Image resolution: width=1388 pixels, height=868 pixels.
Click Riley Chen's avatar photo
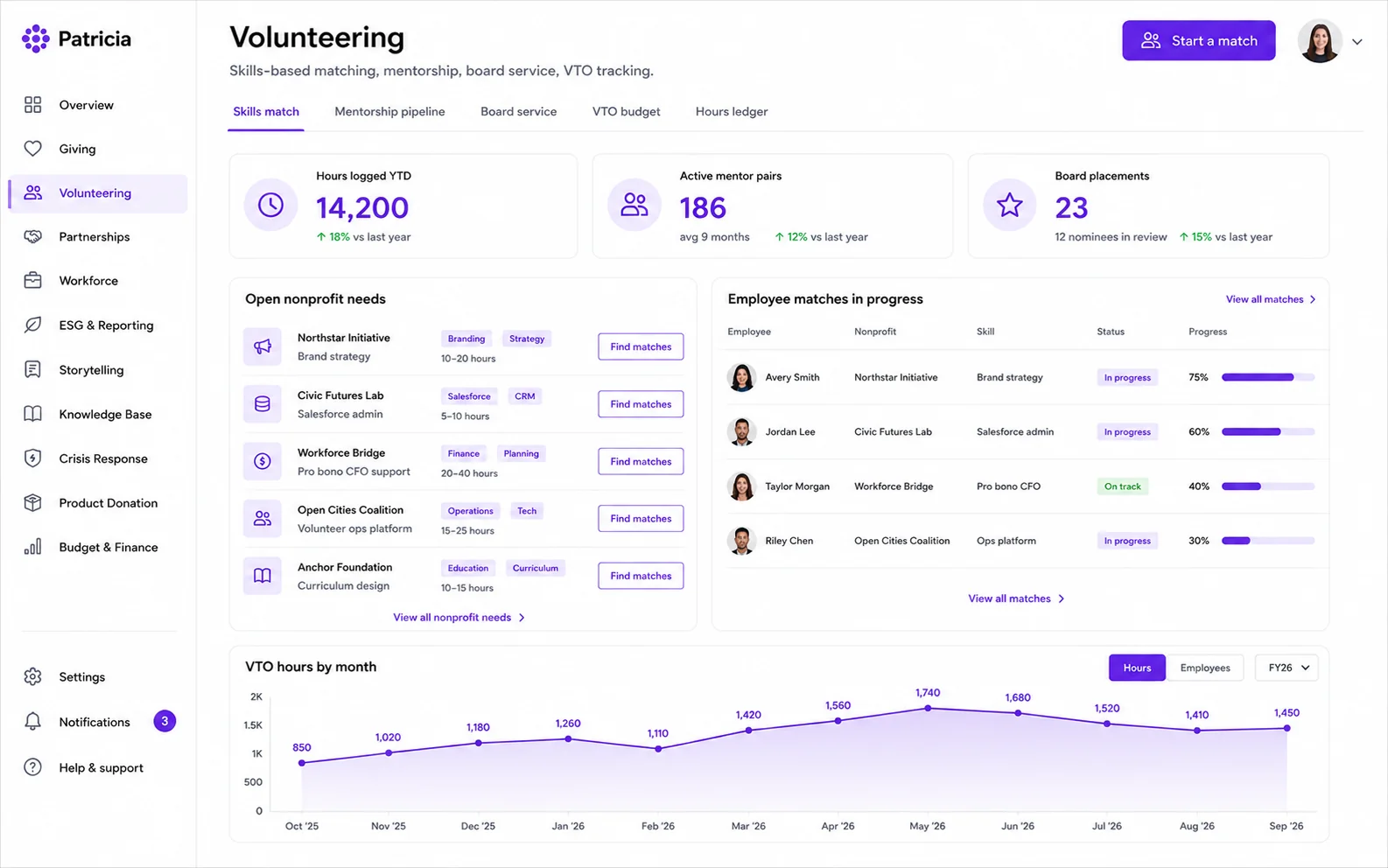[741, 541]
